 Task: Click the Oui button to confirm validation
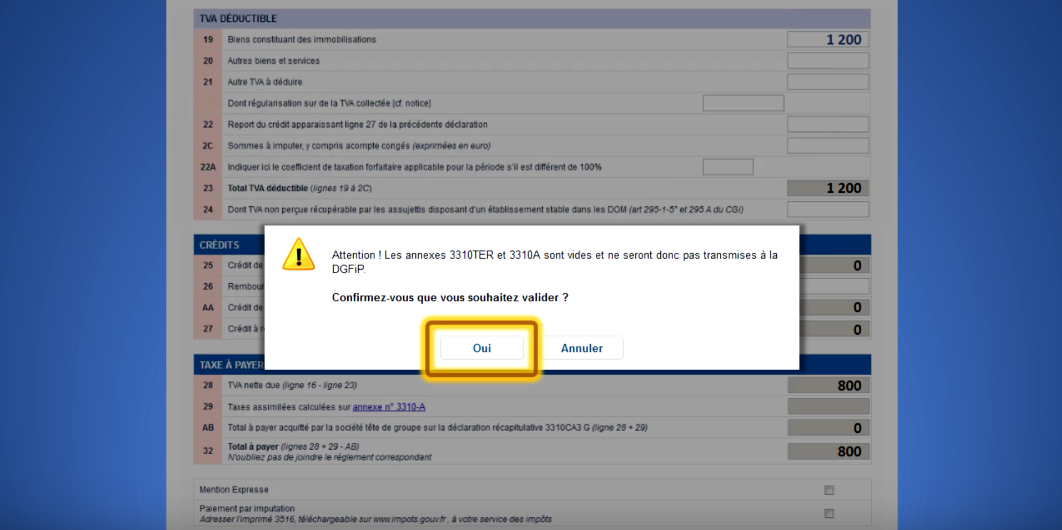(x=481, y=348)
